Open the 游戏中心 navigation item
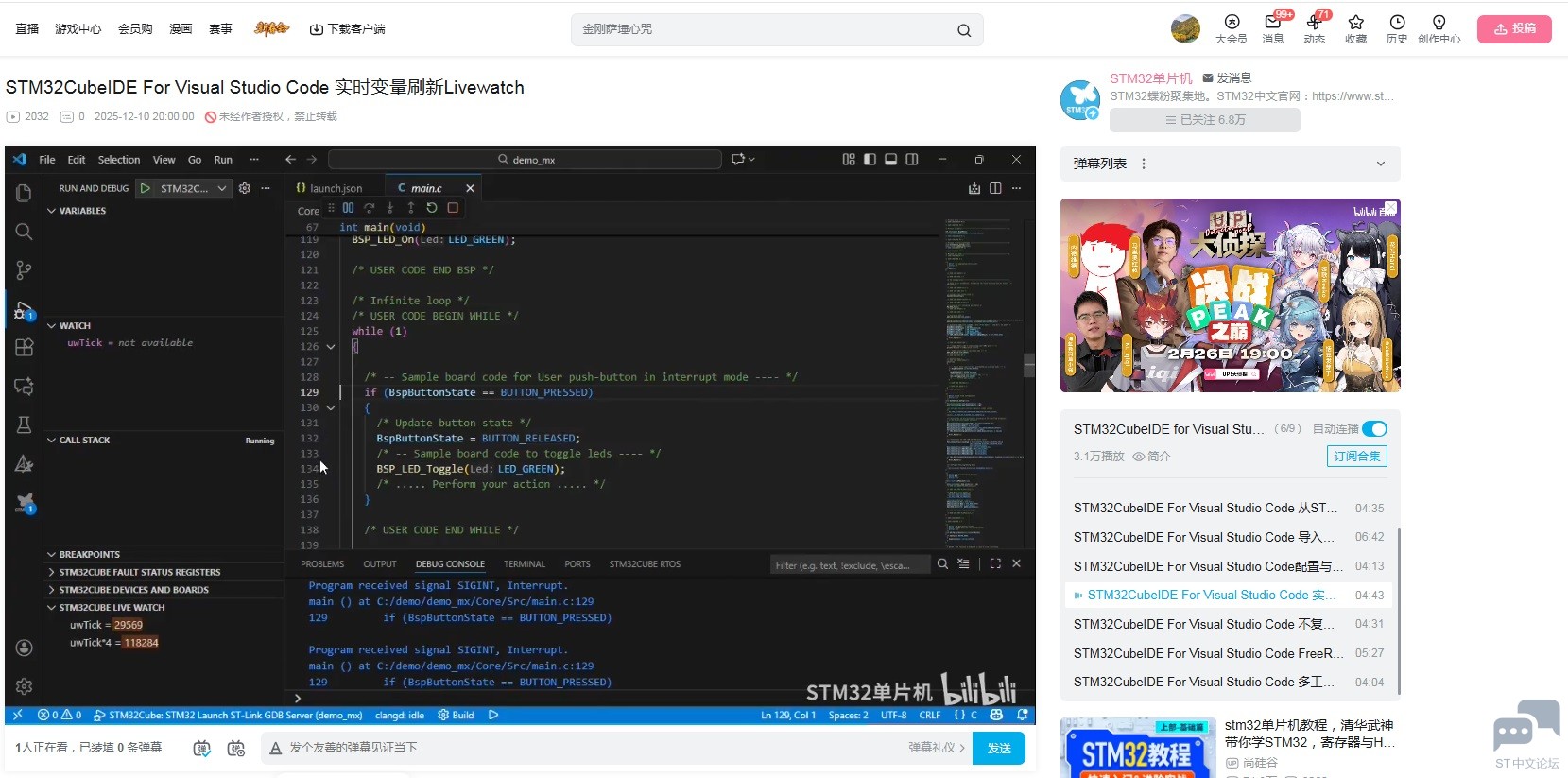The width and height of the screenshot is (1568, 778). point(78,29)
